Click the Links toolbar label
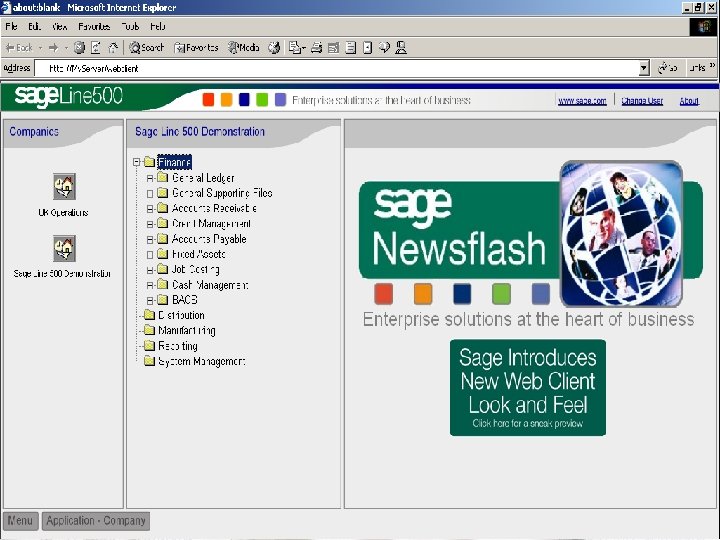720x540 pixels. [x=698, y=68]
